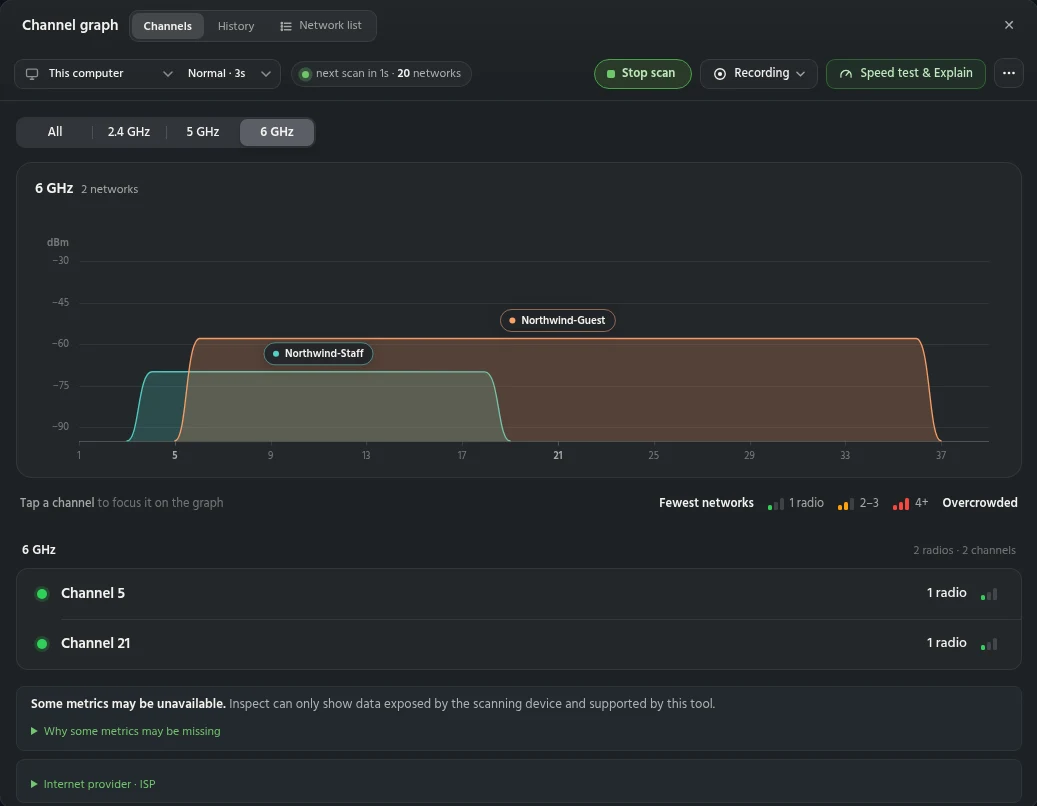The width and height of the screenshot is (1037, 806).
Task: Select the 6 GHz band filter
Action: click(276, 132)
